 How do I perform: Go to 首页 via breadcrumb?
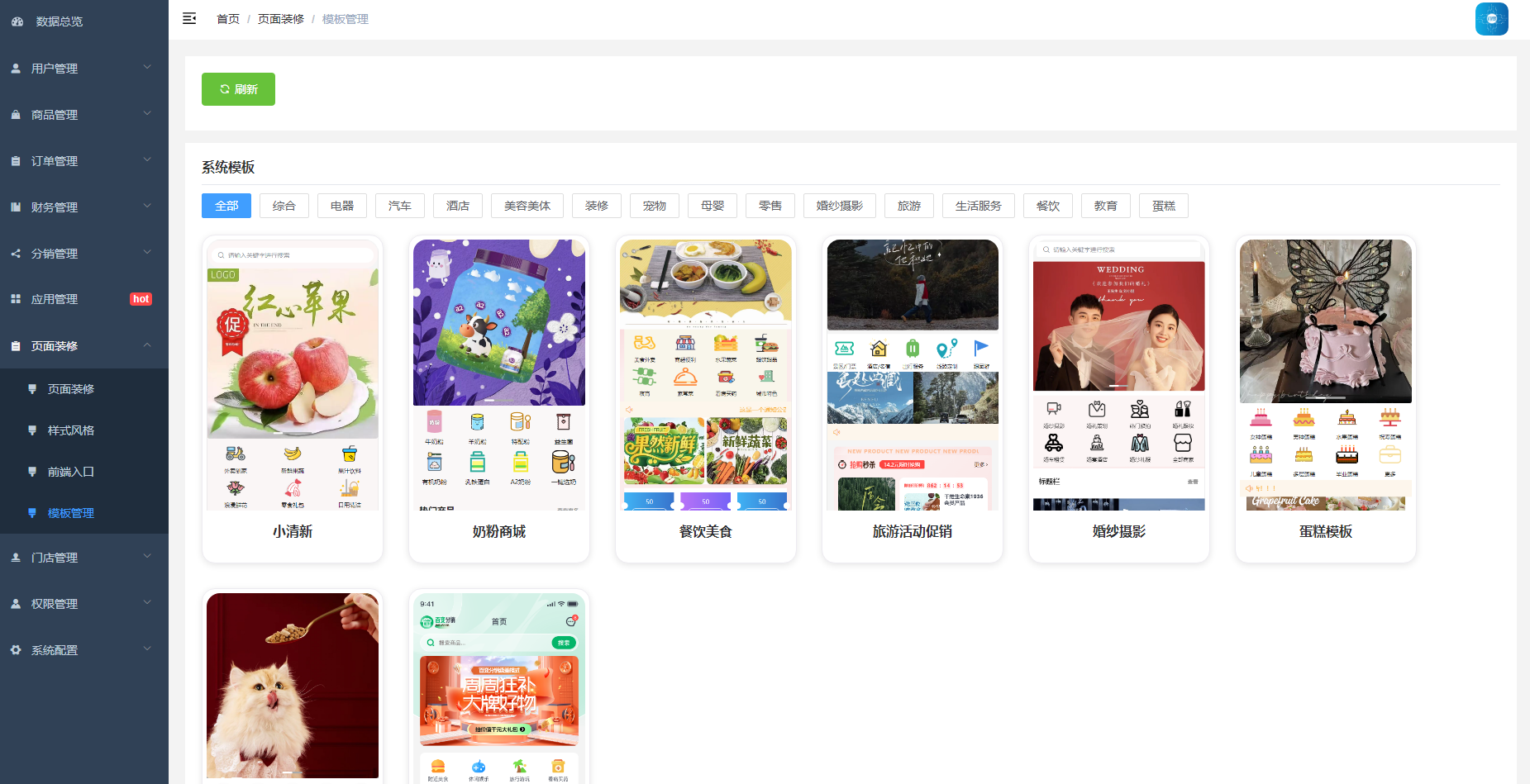coord(228,19)
